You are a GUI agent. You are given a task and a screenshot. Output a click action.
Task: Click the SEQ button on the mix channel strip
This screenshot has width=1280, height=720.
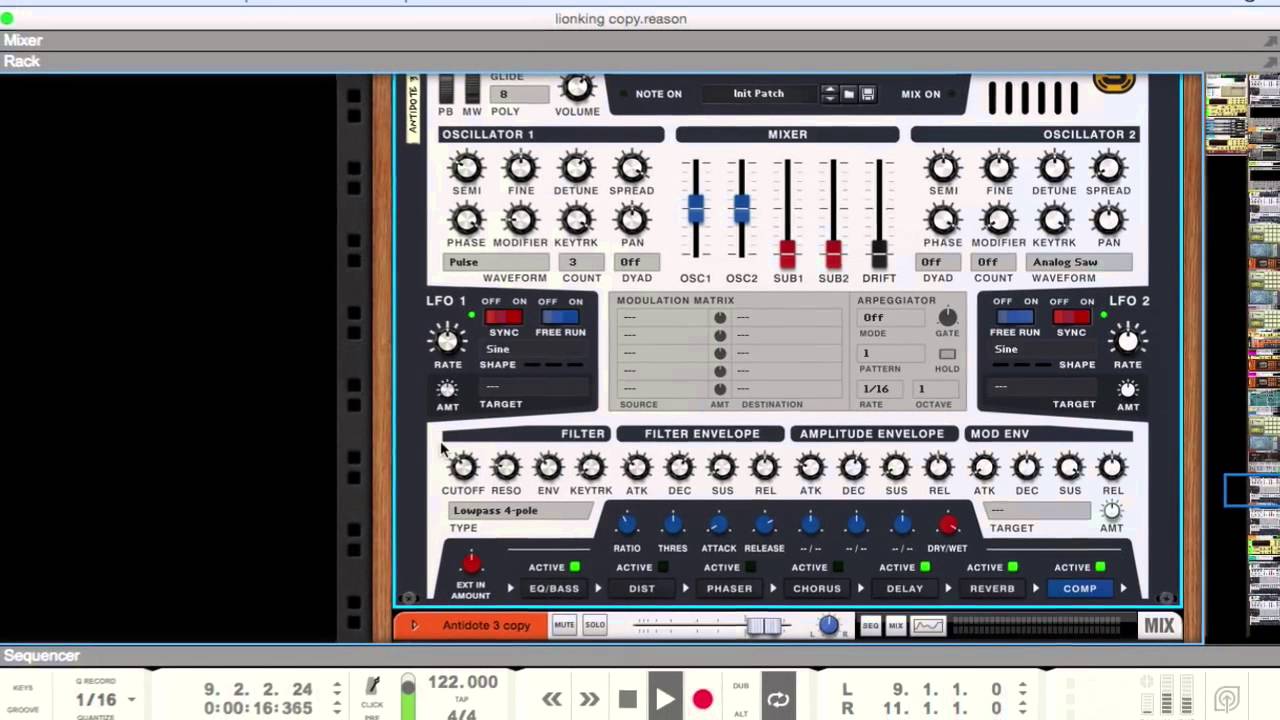pyautogui.click(x=871, y=626)
